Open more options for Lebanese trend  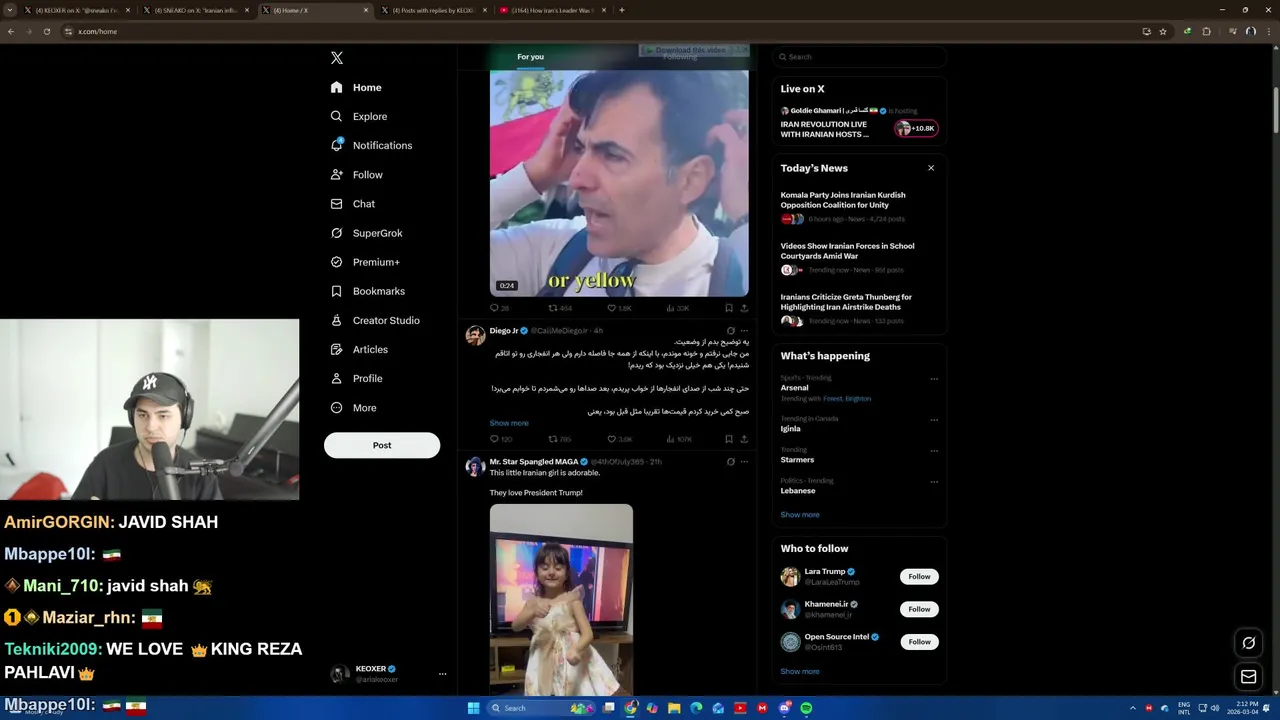[934, 482]
